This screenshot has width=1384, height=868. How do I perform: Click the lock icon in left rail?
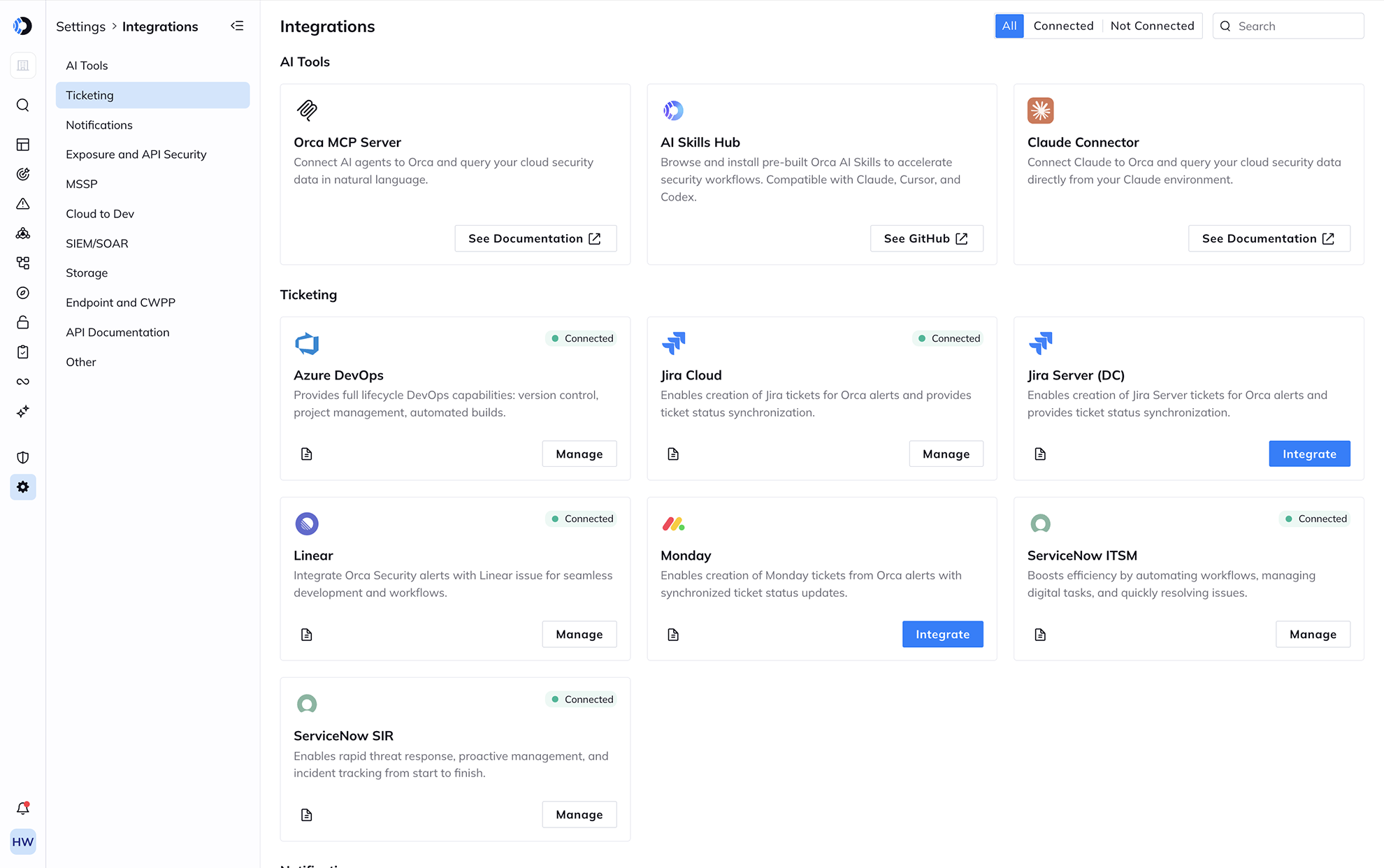[x=23, y=322]
